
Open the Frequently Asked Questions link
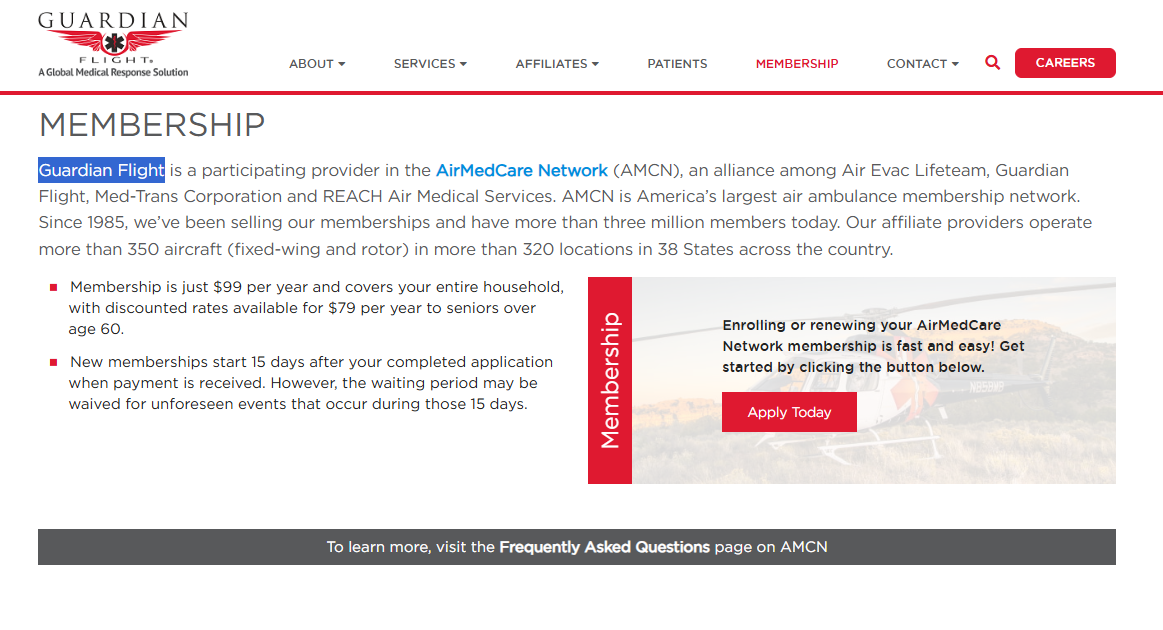(x=604, y=547)
